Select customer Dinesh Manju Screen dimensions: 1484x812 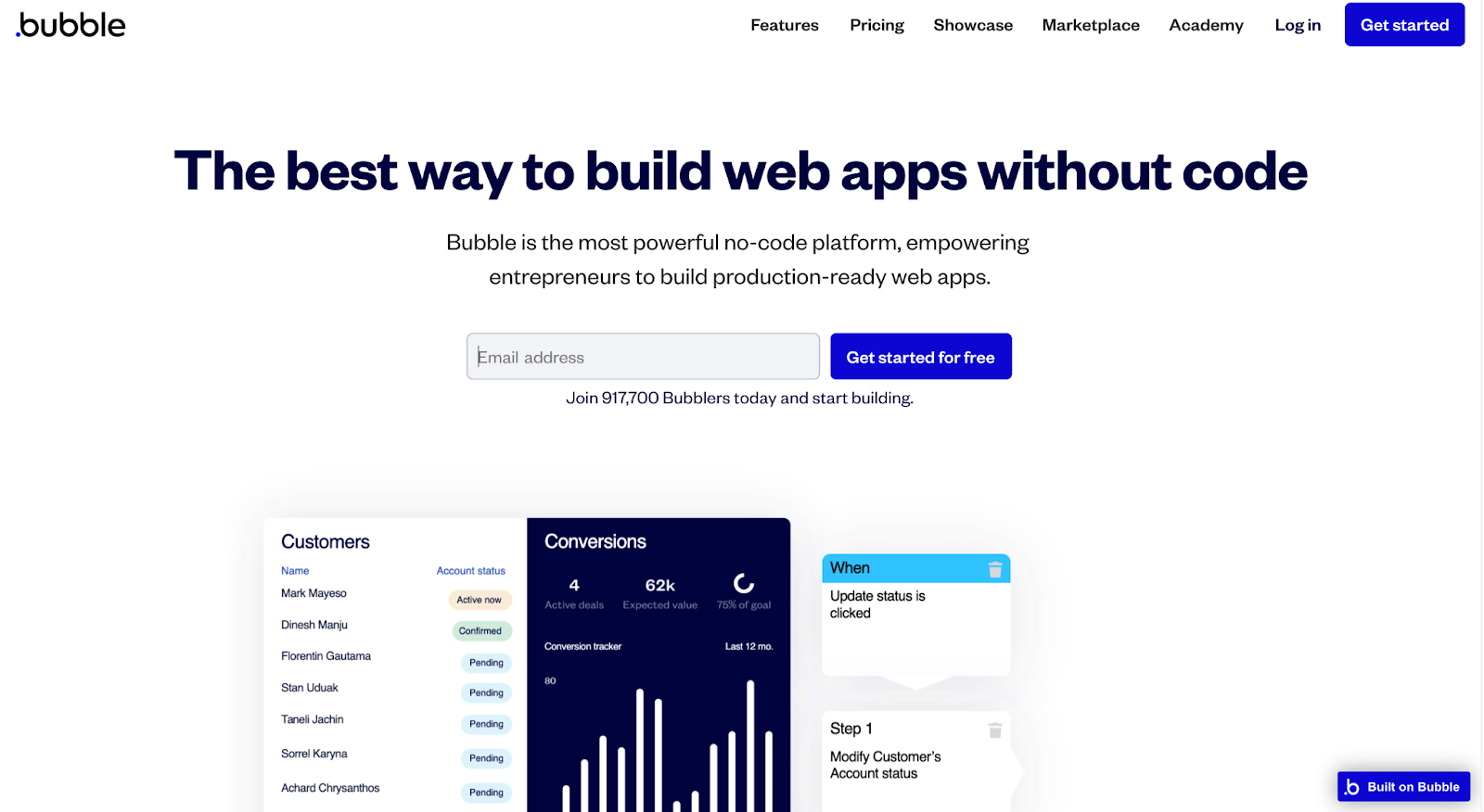(314, 625)
